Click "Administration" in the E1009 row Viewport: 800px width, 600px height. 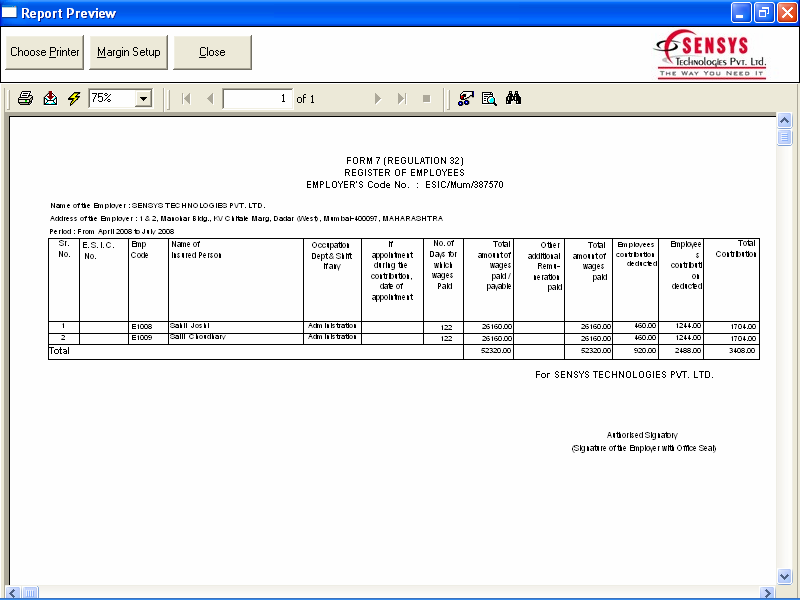pyautogui.click(x=332, y=337)
